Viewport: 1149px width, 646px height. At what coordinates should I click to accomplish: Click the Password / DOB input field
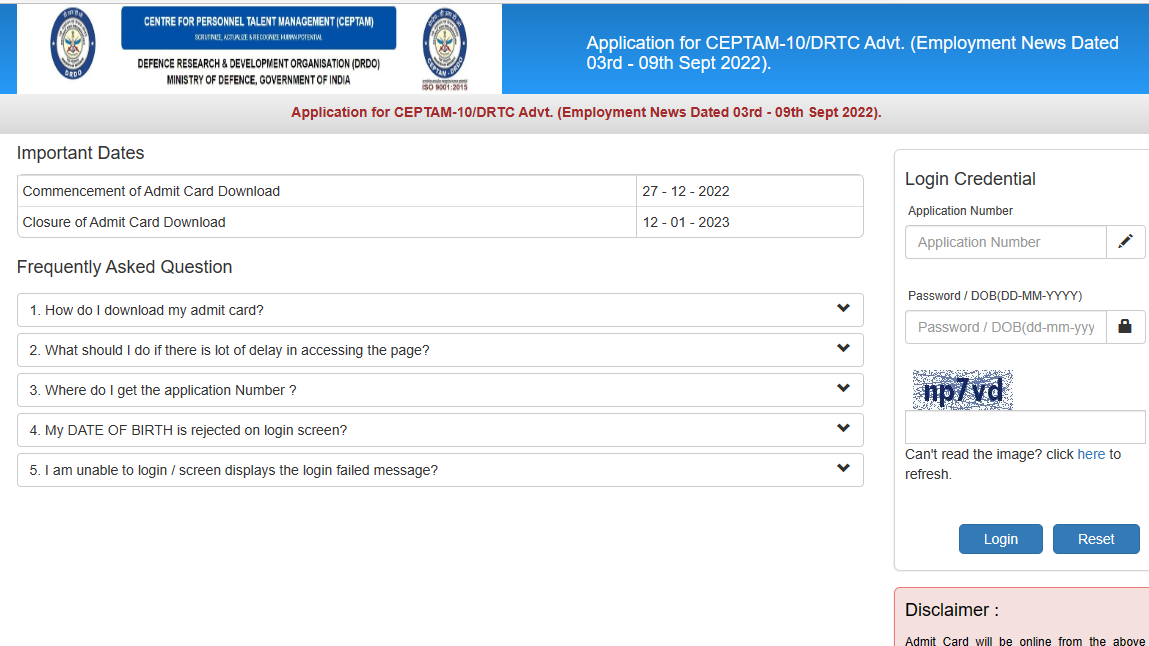[x=1005, y=327]
